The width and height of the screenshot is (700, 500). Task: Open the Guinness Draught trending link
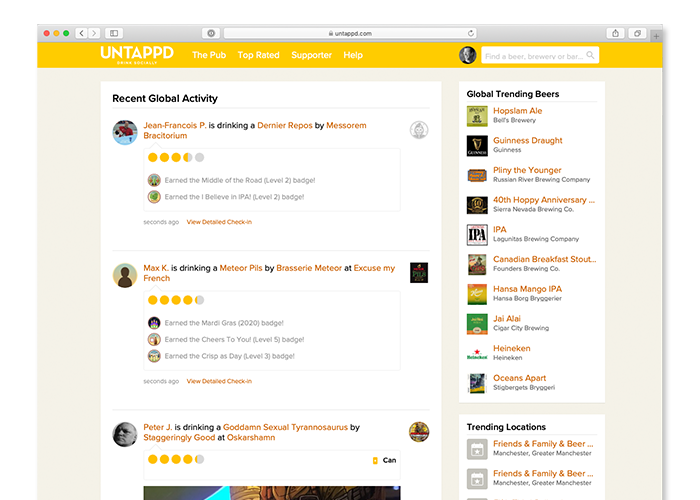[x=528, y=140]
